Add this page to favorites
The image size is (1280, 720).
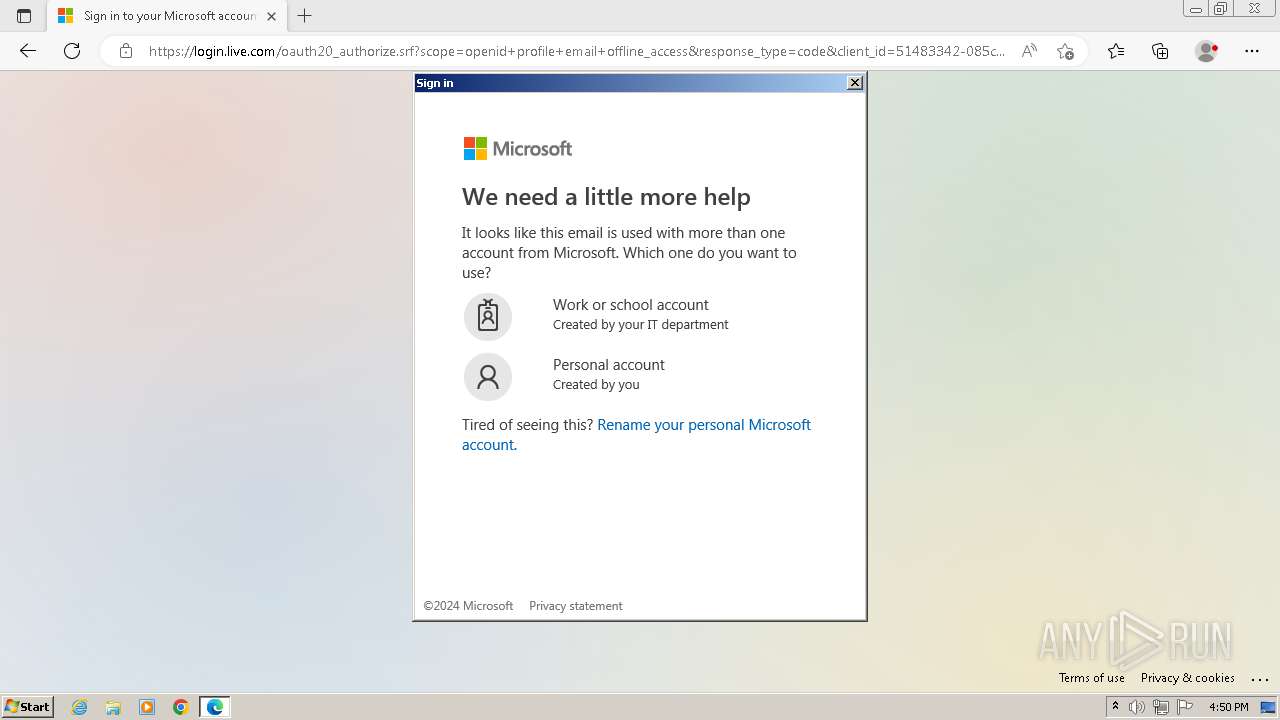pos(1065,51)
